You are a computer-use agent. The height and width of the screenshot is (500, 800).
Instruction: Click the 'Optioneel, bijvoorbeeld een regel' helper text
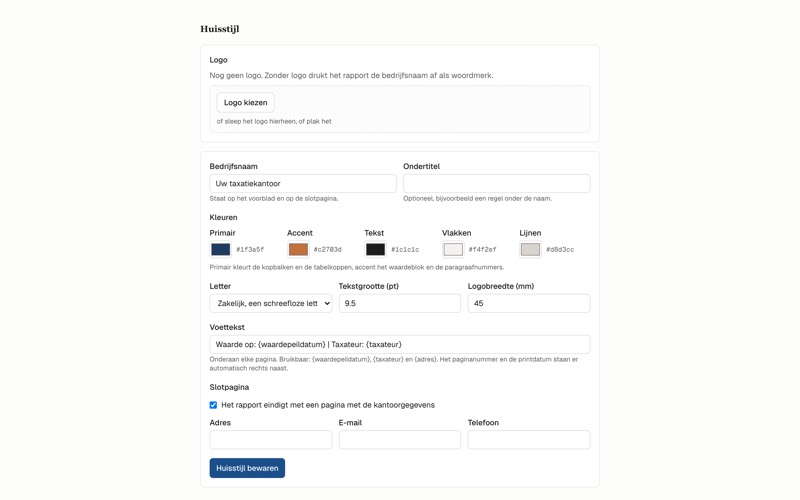(478, 198)
